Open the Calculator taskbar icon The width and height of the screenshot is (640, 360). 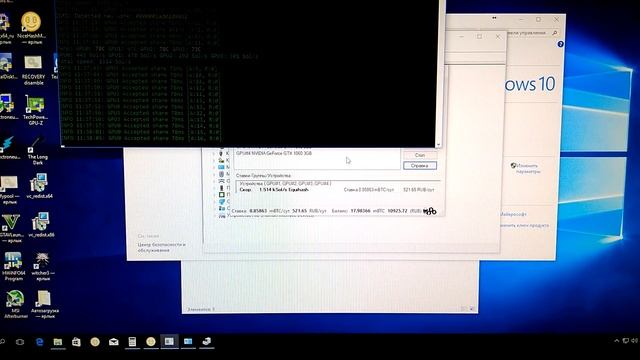pyautogui.click(x=132, y=342)
